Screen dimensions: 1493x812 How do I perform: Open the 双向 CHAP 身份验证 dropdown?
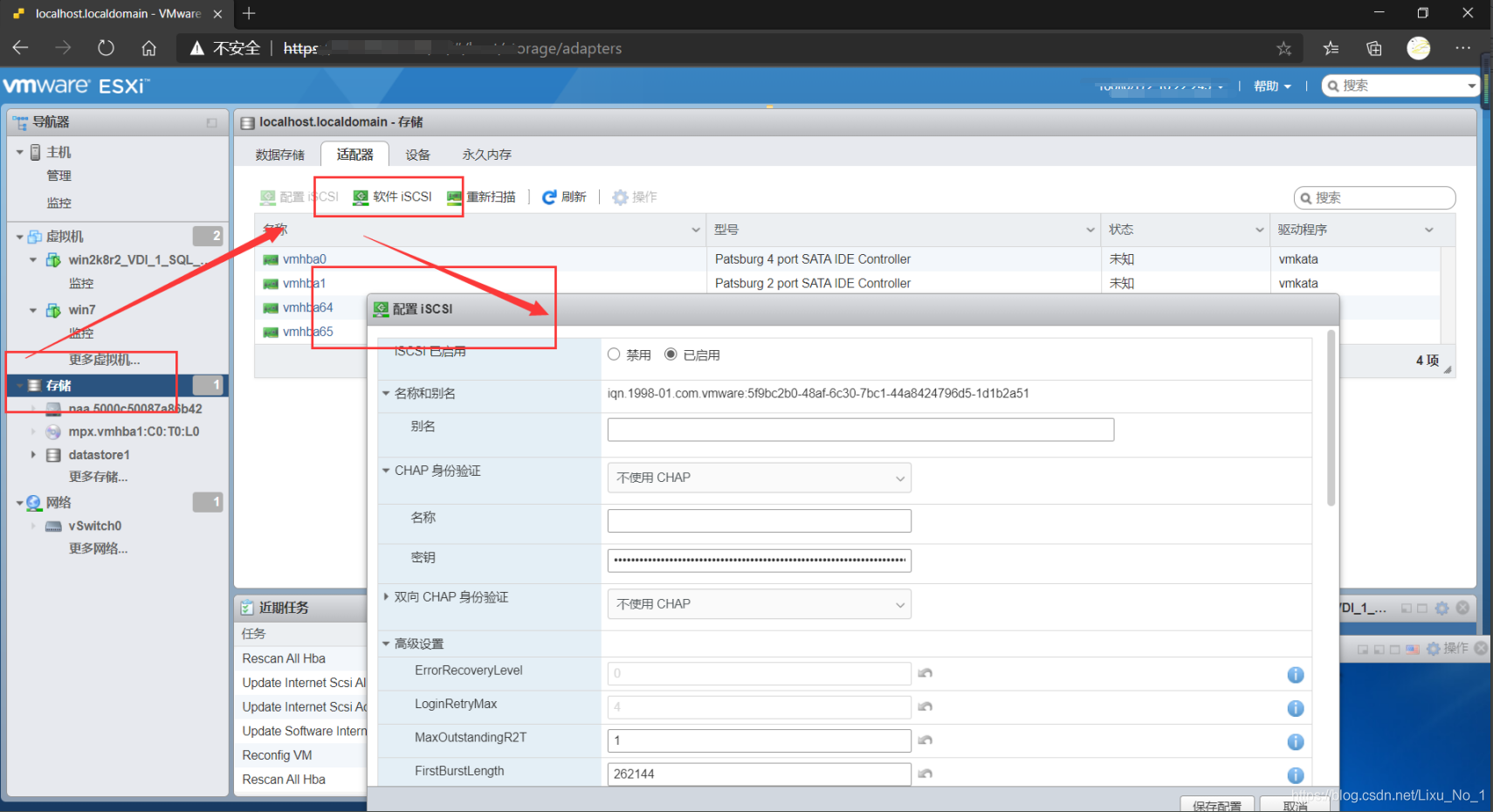(759, 604)
